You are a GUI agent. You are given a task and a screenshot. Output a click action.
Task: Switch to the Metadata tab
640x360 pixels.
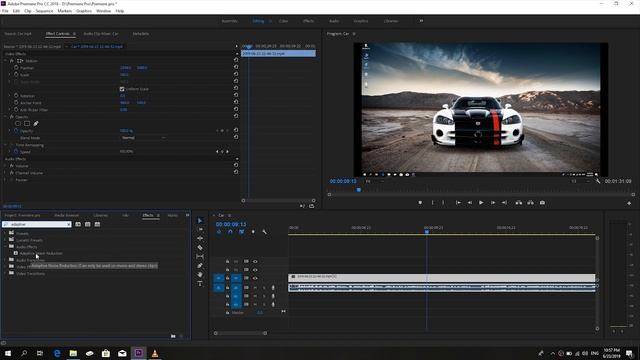pos(140,33)
